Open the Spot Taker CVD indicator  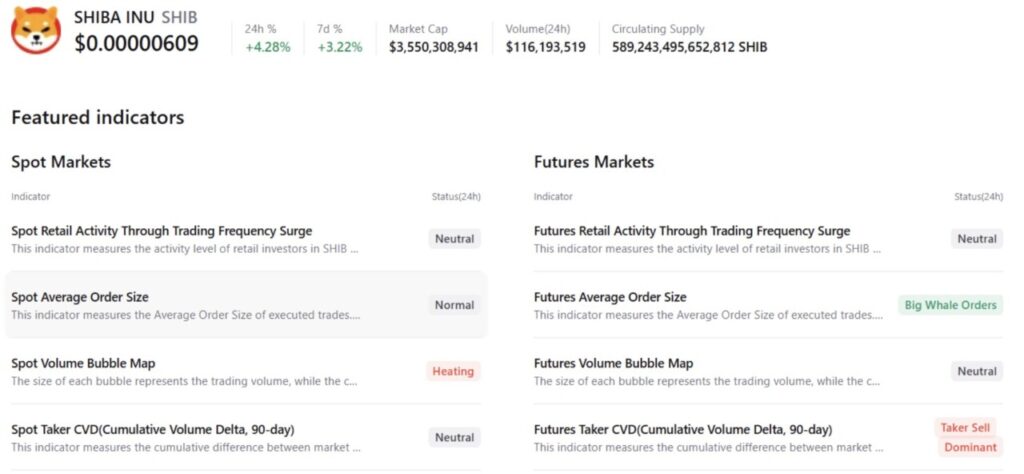(x=153, y=429)
